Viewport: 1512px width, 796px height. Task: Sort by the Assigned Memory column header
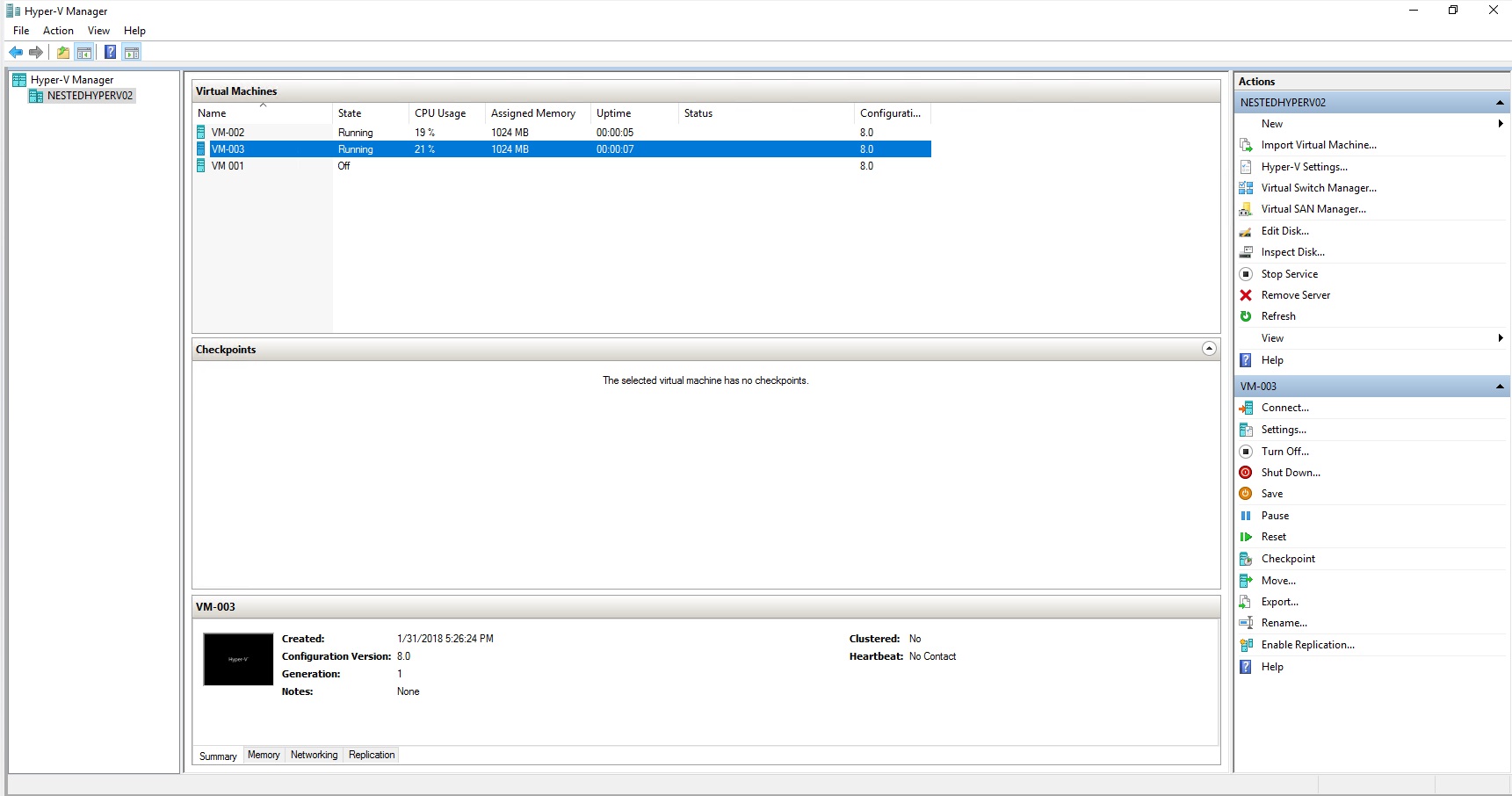pos(539,113)
